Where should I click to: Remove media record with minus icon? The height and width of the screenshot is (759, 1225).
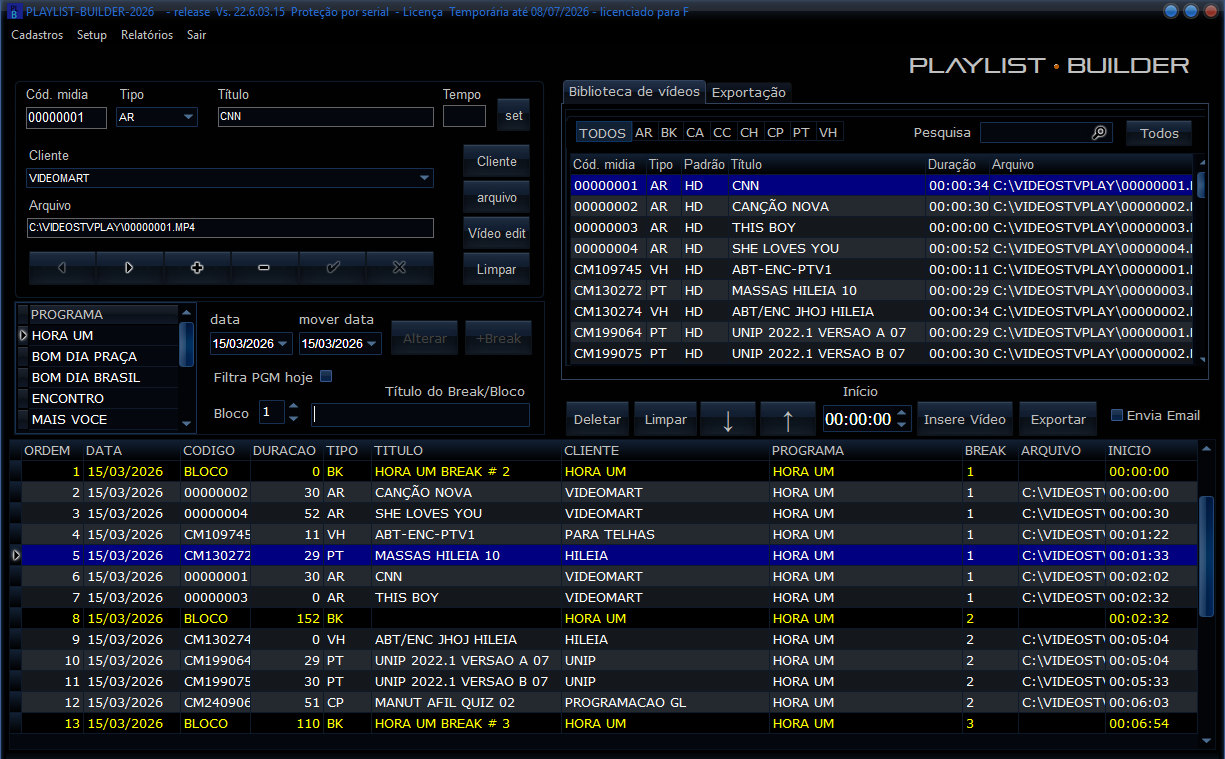point(264,268)
